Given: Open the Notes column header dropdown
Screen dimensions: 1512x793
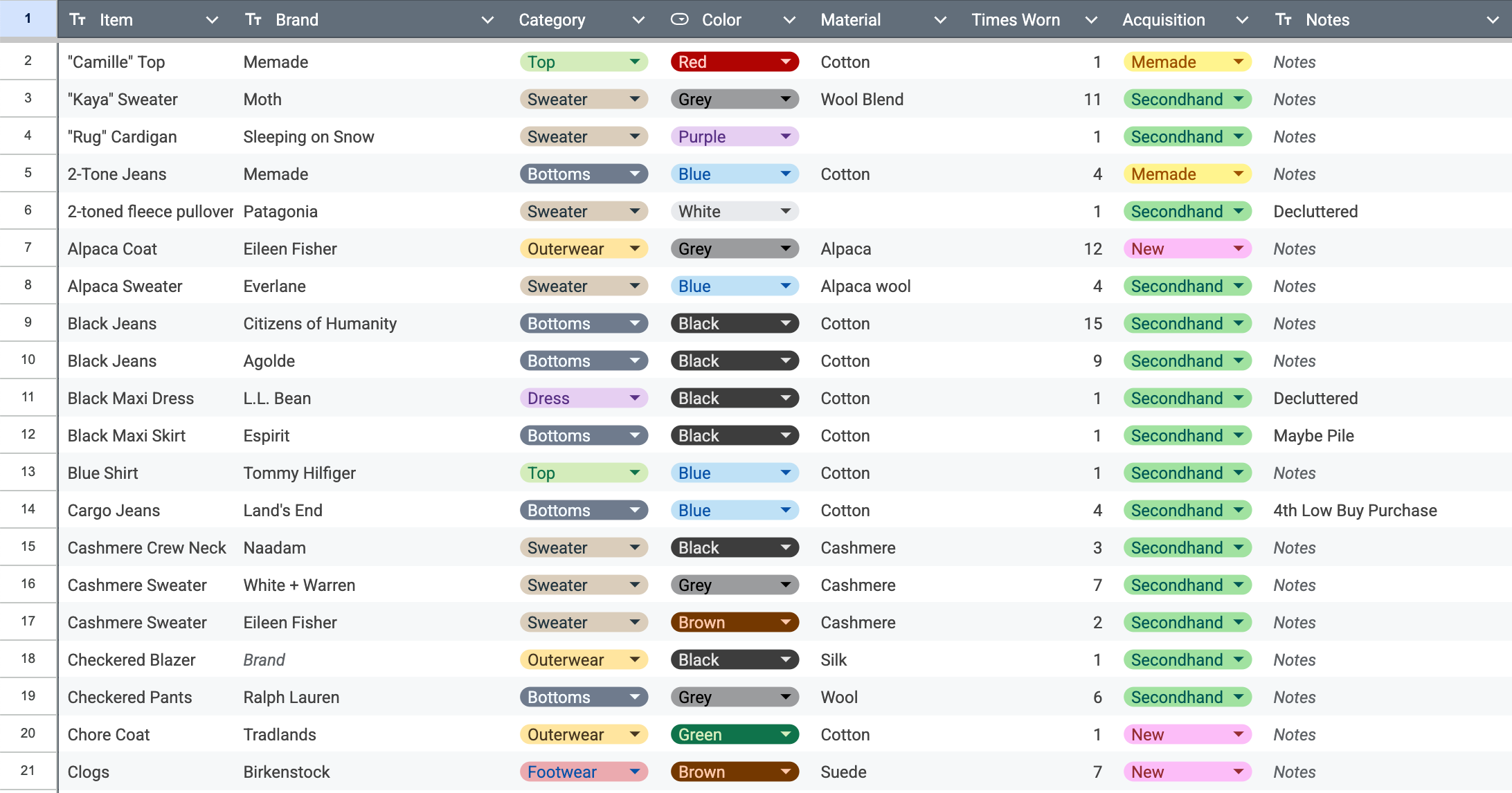Looking at the screenshot, I should click(x=1493, y=20).
